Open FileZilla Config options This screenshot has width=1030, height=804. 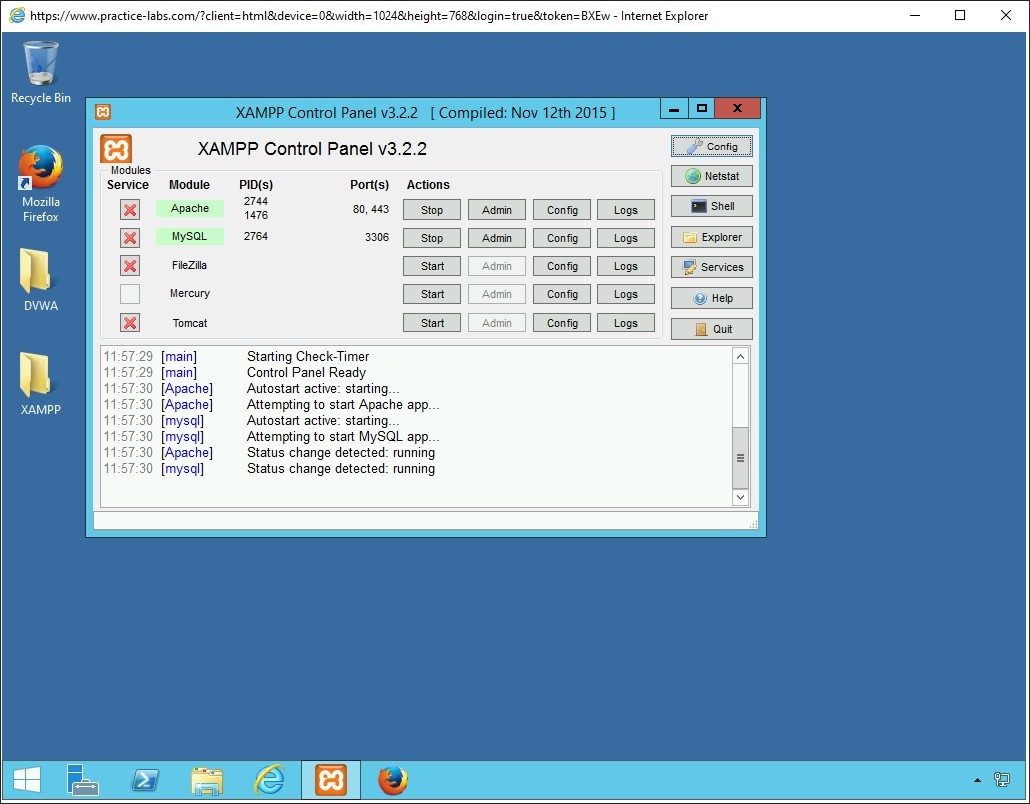coord(562,266)
